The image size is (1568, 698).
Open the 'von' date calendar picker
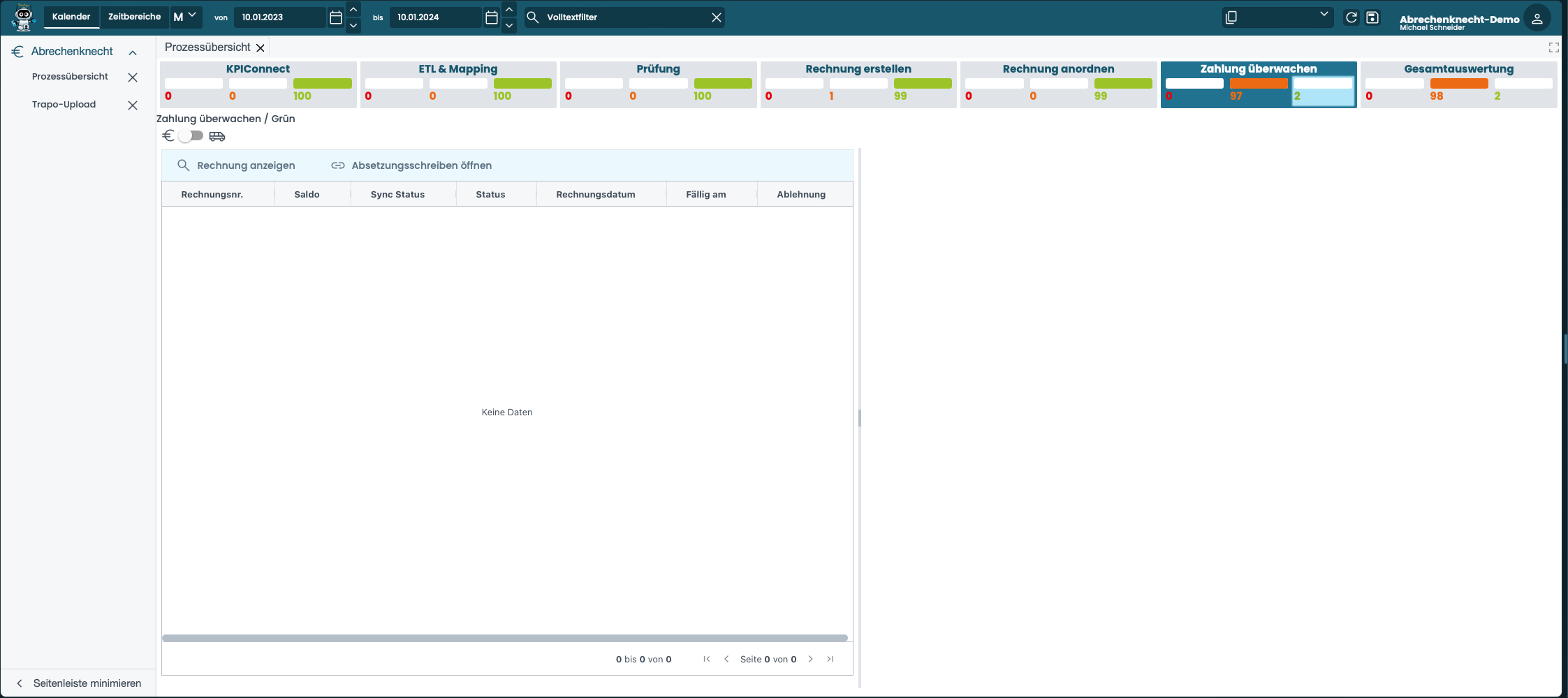click(336, 17)
